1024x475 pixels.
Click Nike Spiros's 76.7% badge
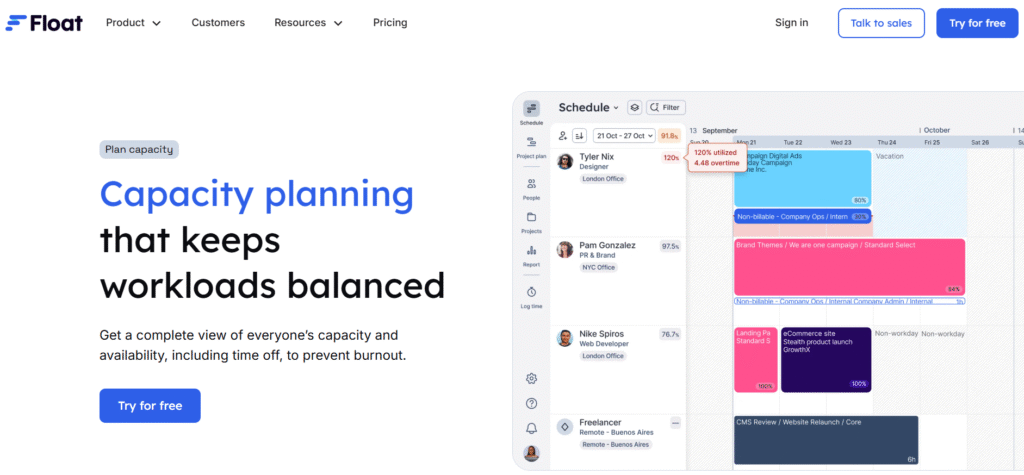(670, 335)
